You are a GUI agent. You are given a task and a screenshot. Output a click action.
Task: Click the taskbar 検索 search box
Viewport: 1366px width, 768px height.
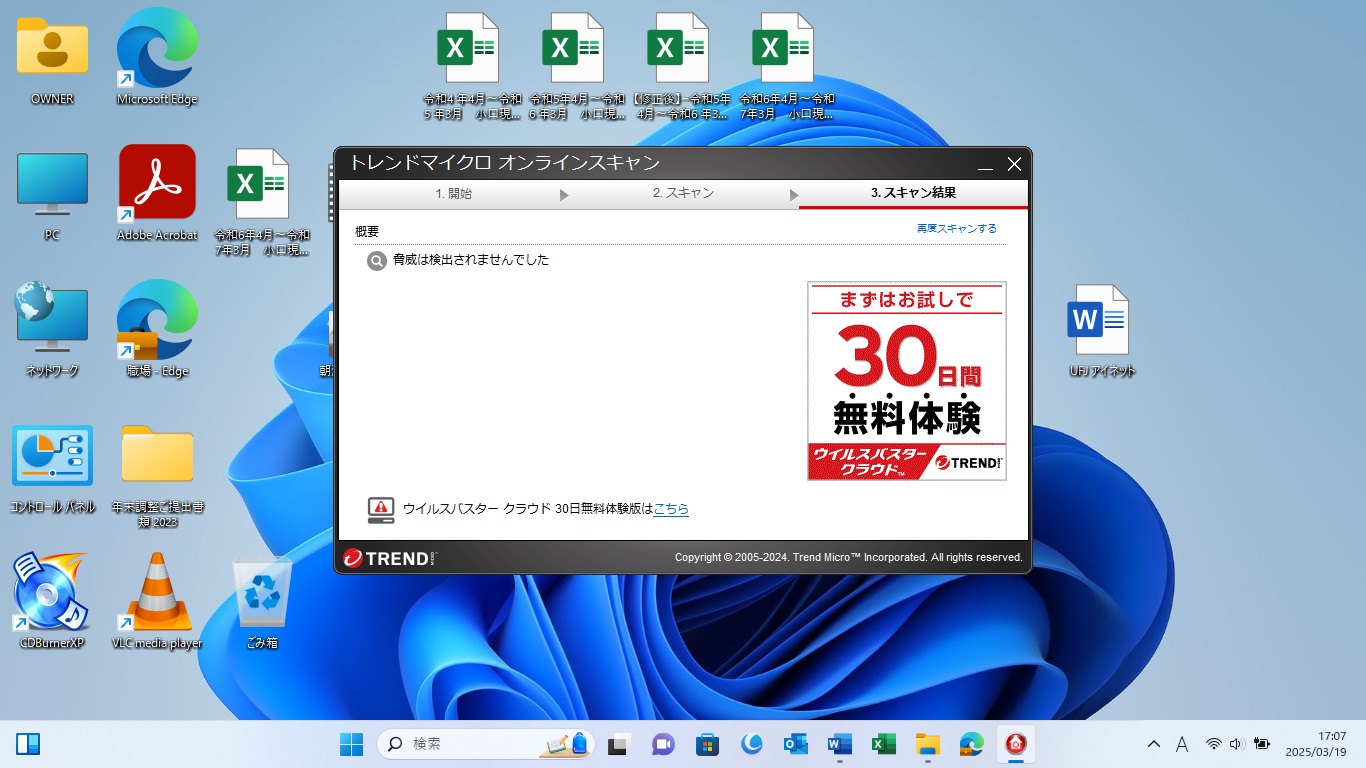click(470, 744)
